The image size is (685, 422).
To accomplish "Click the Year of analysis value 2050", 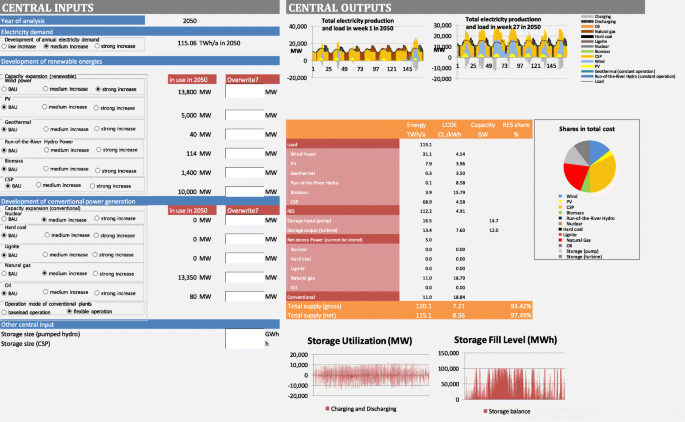I will [x=190, y=21].
